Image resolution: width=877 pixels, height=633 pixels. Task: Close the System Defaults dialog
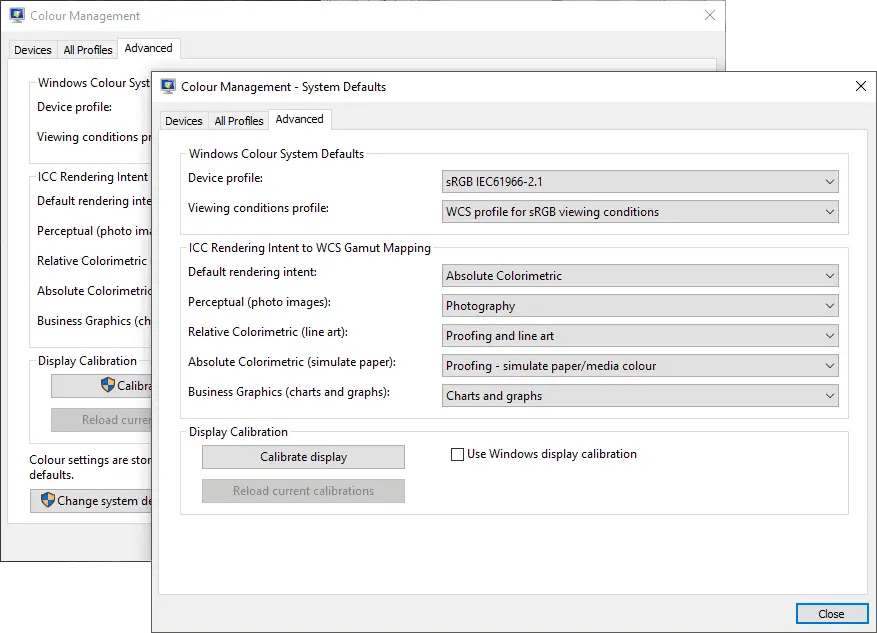pos(861,86)
